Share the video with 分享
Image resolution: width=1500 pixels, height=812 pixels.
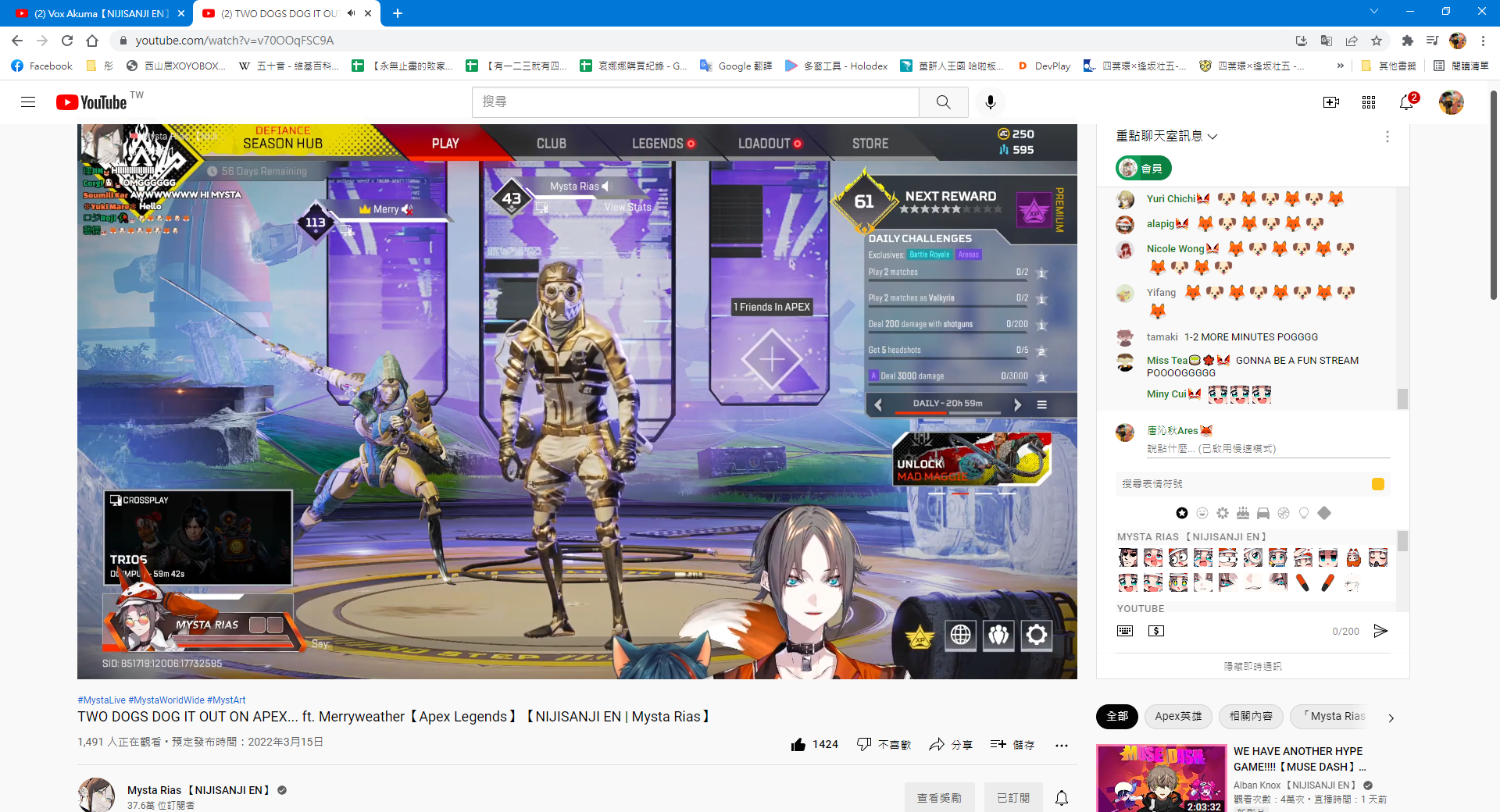point(951,745)
